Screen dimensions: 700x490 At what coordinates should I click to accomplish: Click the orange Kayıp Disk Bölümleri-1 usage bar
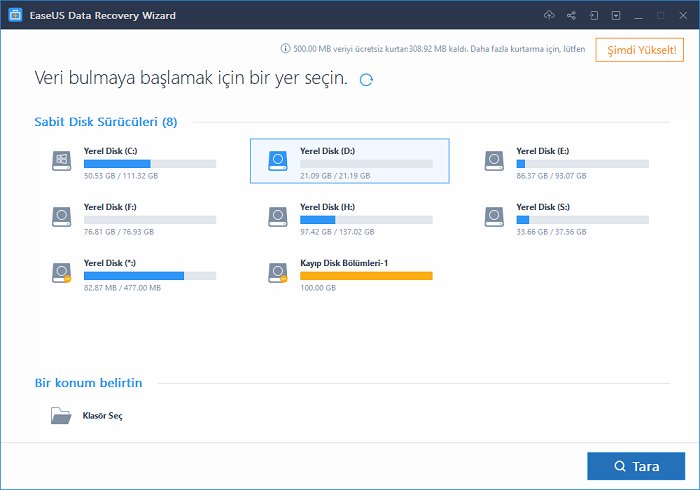tap(366, 275)
